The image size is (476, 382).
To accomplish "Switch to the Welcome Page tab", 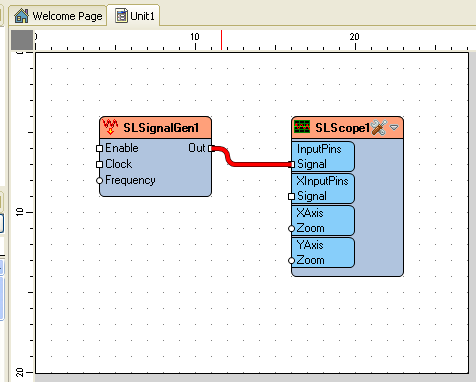I will click(58, 16).
